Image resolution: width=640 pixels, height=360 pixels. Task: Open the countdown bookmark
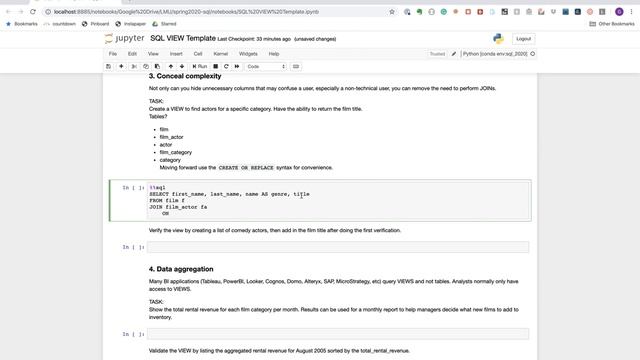[60, 24]
